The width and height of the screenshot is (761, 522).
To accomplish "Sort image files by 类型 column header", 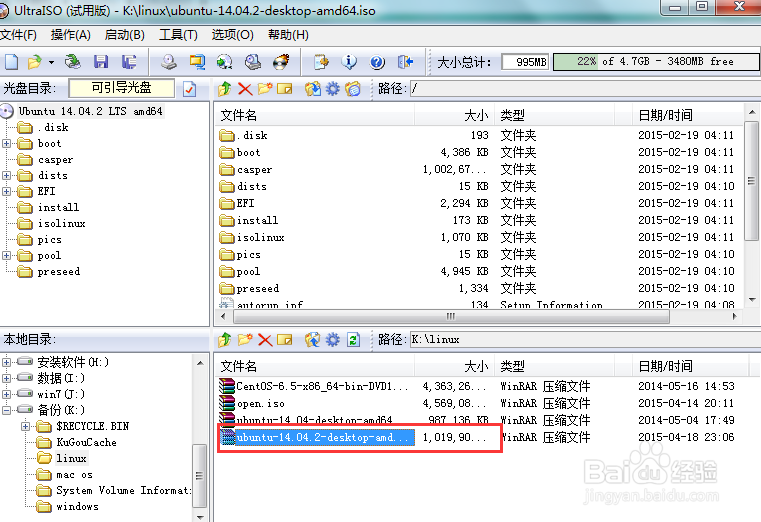I will tap(554, 115).
